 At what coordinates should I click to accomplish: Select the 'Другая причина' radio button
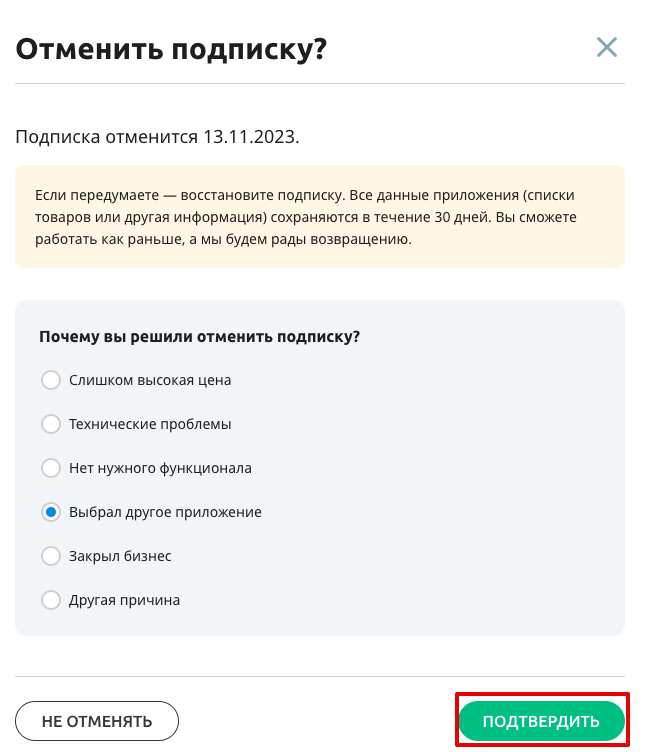click(51, 600)
